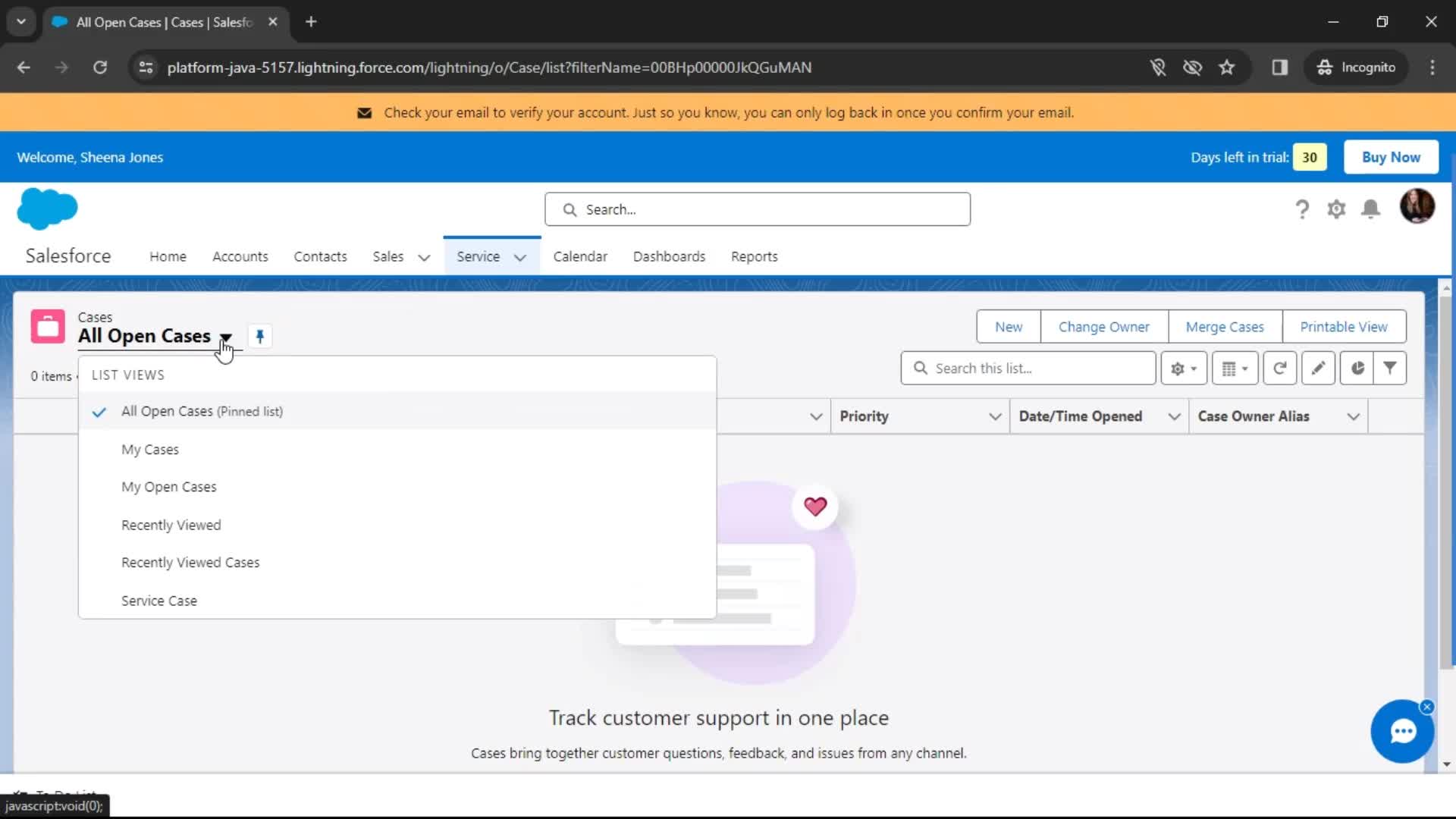
Task: Select All Open Cases pinned list view
Action: pos(397,411)
